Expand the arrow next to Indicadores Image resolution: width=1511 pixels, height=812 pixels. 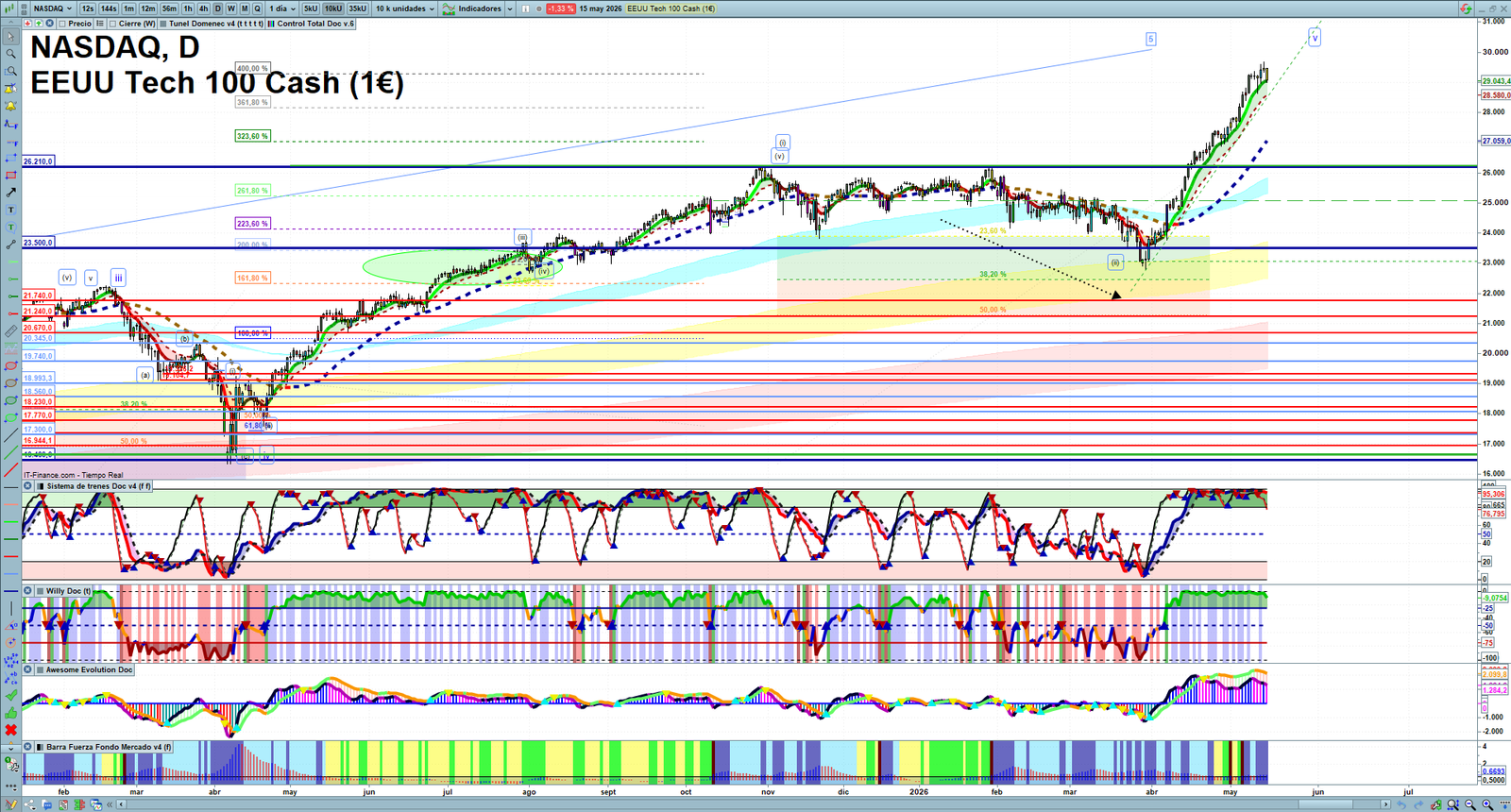point(510,8)
